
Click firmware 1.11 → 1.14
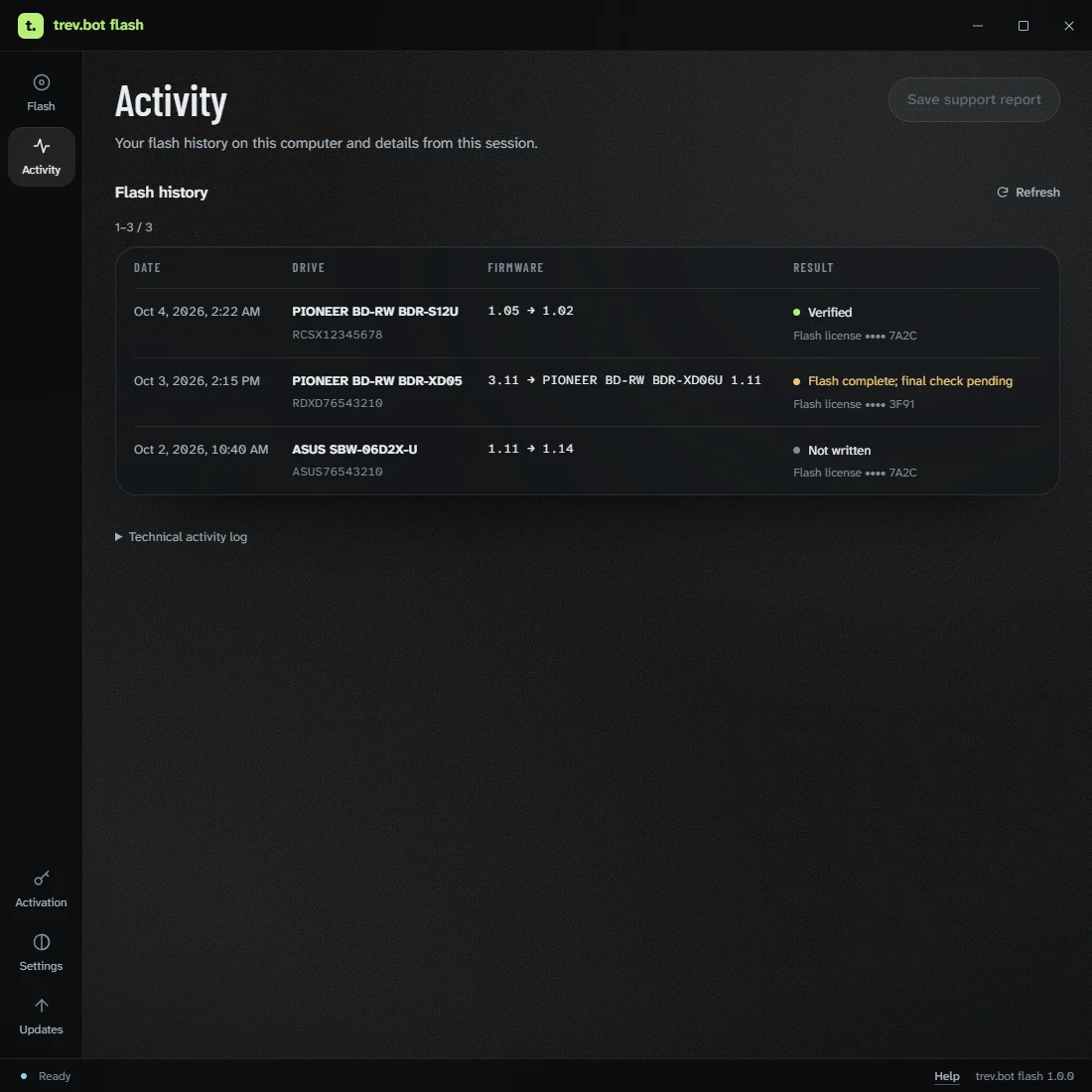coord(531,449)
